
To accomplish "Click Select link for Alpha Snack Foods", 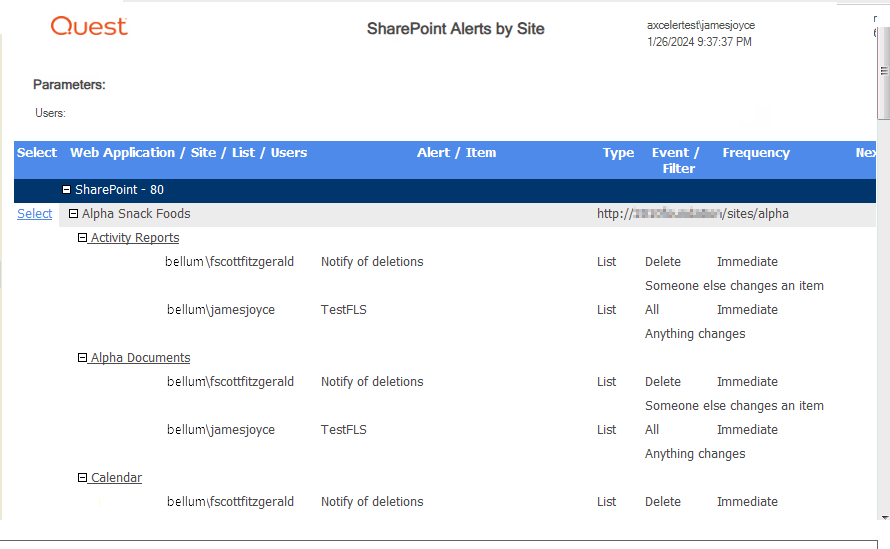I will coord(35,214).
